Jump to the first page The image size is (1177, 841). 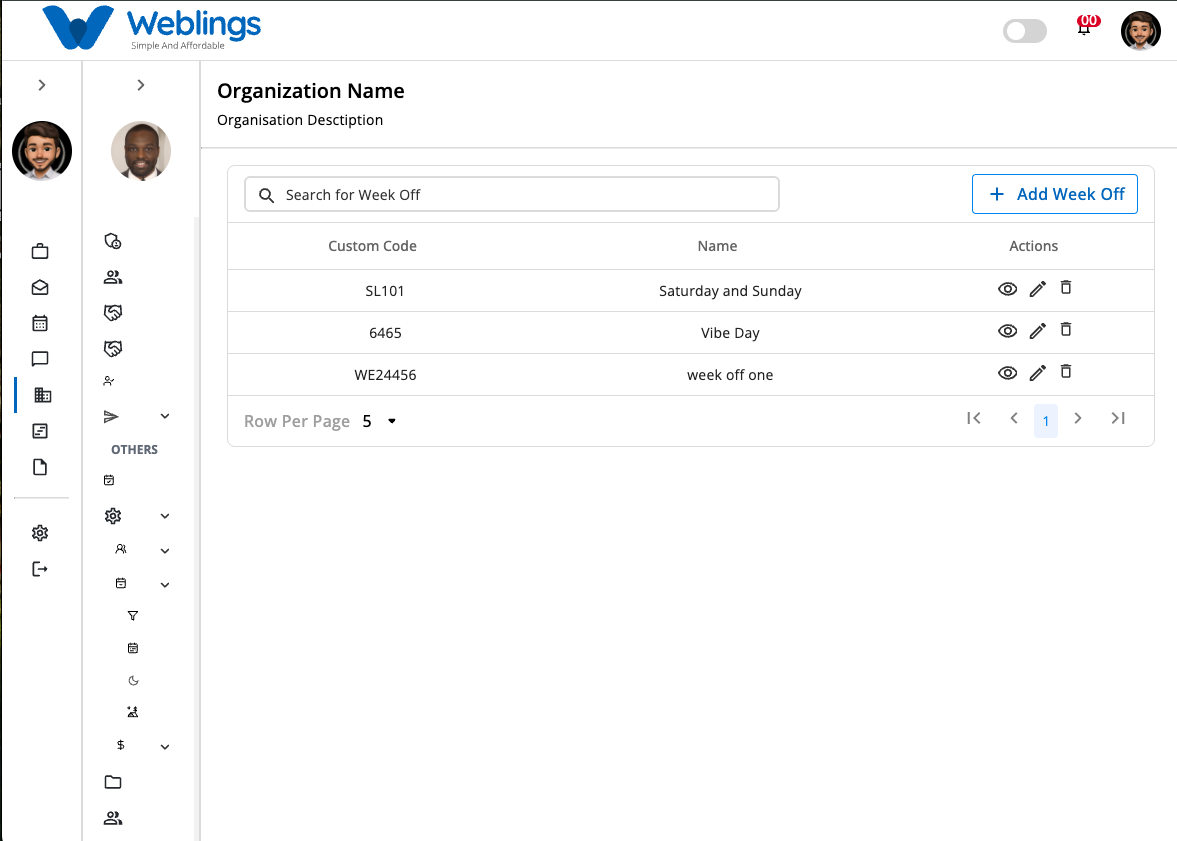(x=974, y=418)
